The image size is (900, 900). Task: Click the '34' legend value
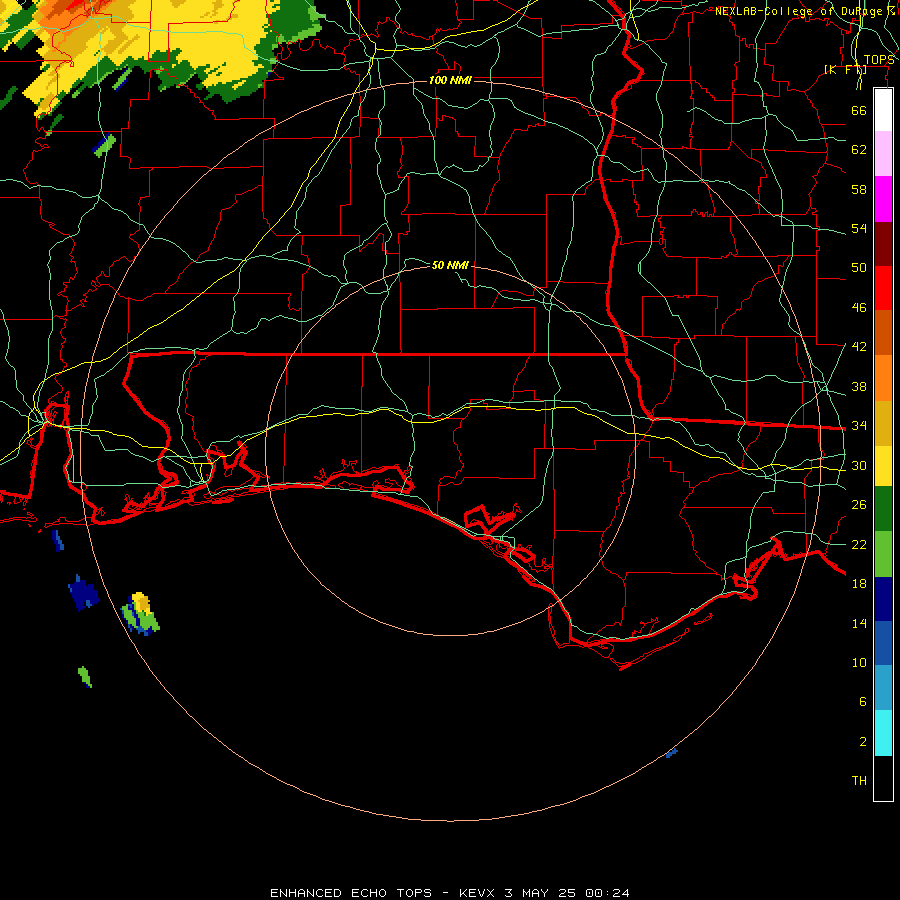click(x=859, y=426)
